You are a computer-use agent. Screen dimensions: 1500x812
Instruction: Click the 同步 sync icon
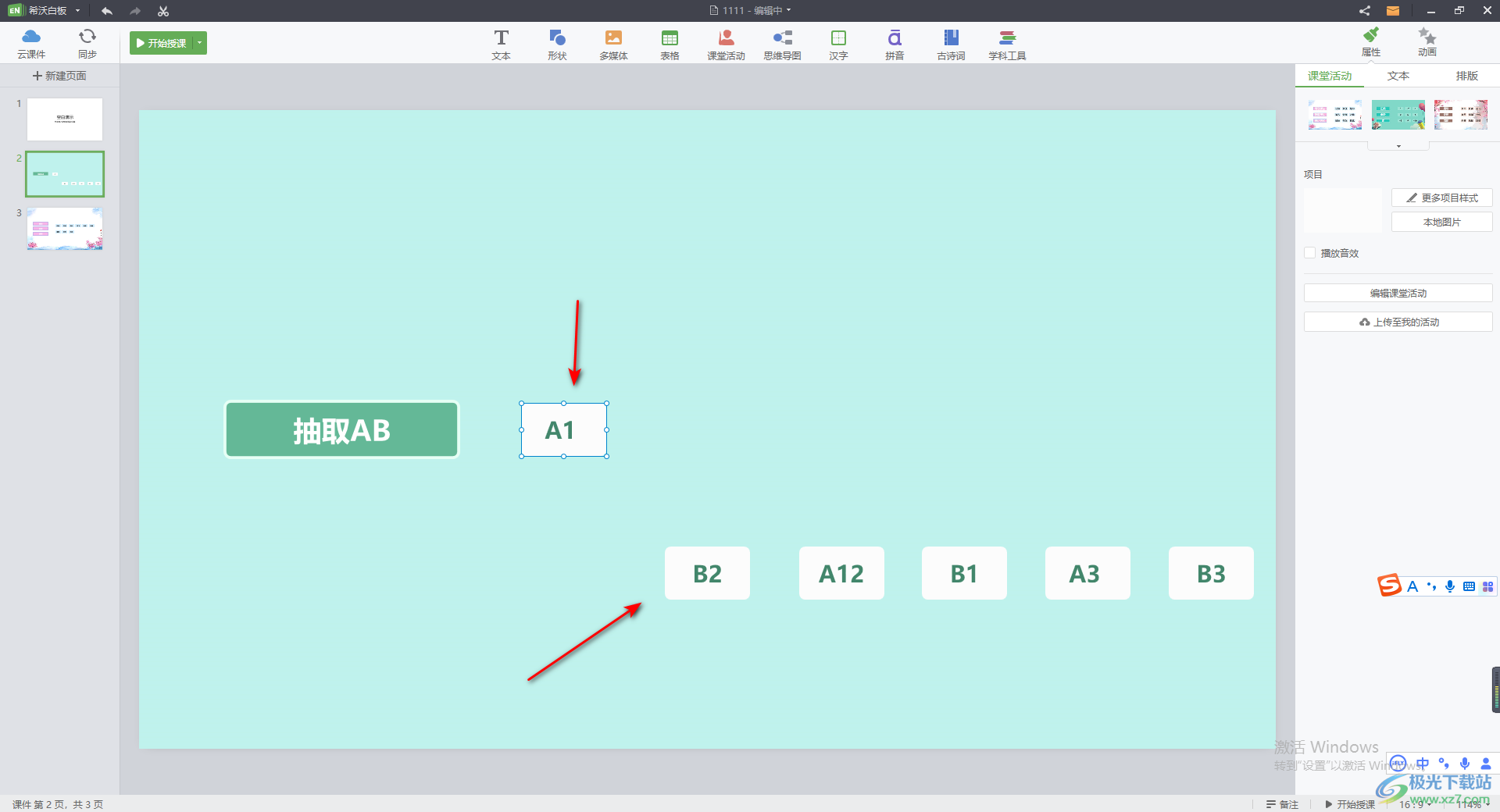click(x=87, y=43)
